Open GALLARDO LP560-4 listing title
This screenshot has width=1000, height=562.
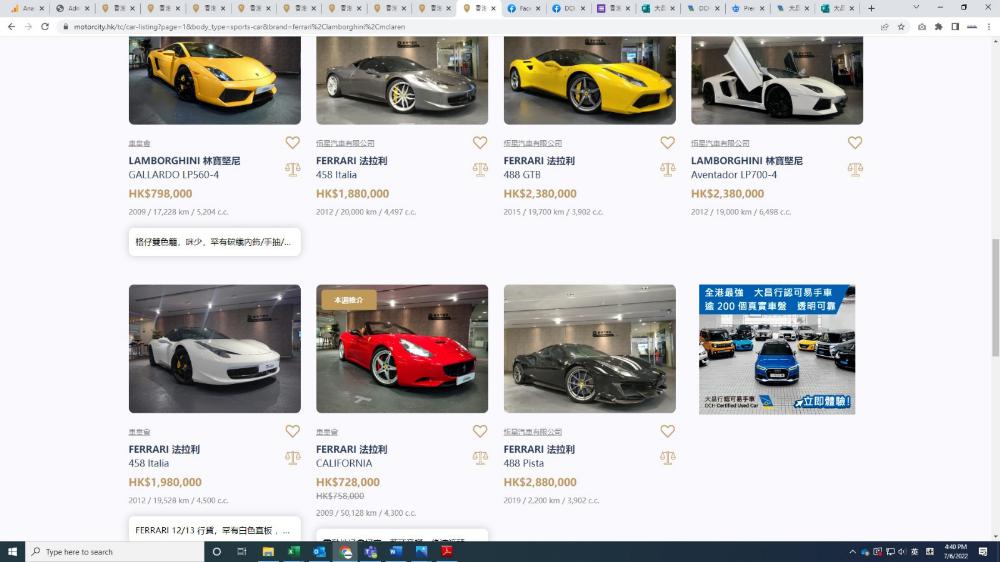coord(173,175)
